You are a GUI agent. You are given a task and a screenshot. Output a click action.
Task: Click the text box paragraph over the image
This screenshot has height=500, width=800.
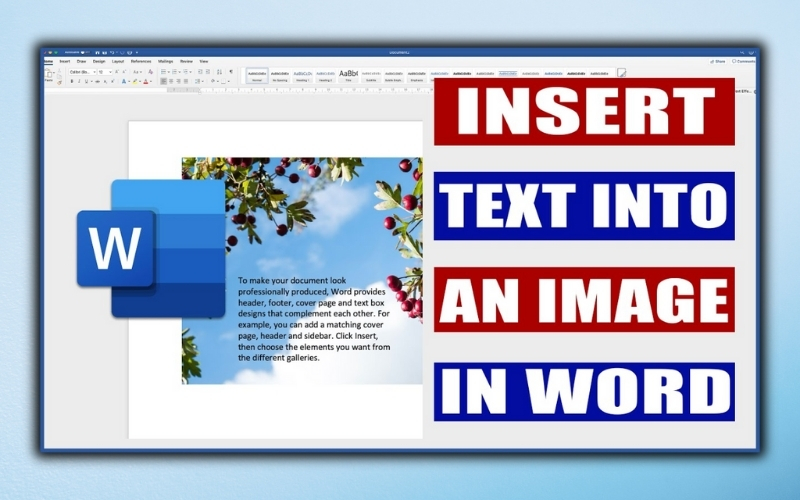[314, 319]
